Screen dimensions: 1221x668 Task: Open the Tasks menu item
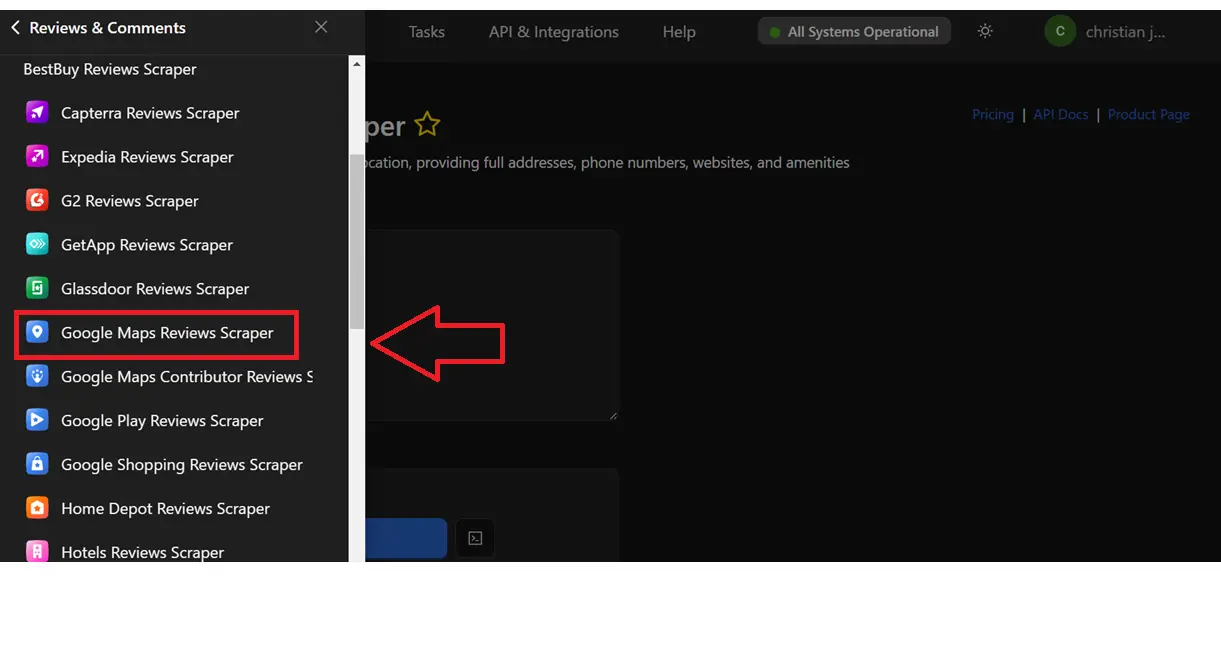tap(426, 32)
